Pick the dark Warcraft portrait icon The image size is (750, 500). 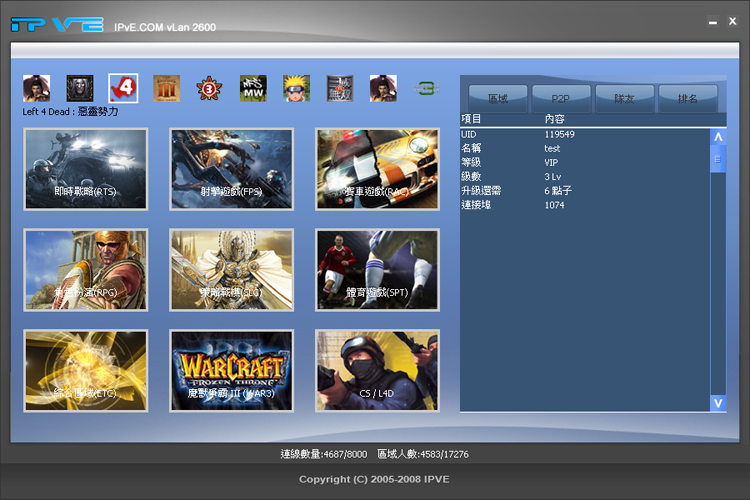point(80,88)
